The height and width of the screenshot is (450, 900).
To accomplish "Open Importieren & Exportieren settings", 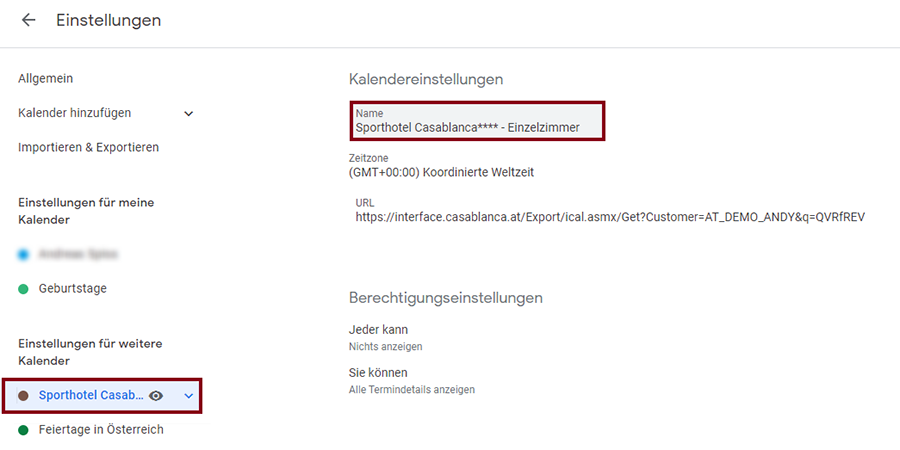I will 88,147.
